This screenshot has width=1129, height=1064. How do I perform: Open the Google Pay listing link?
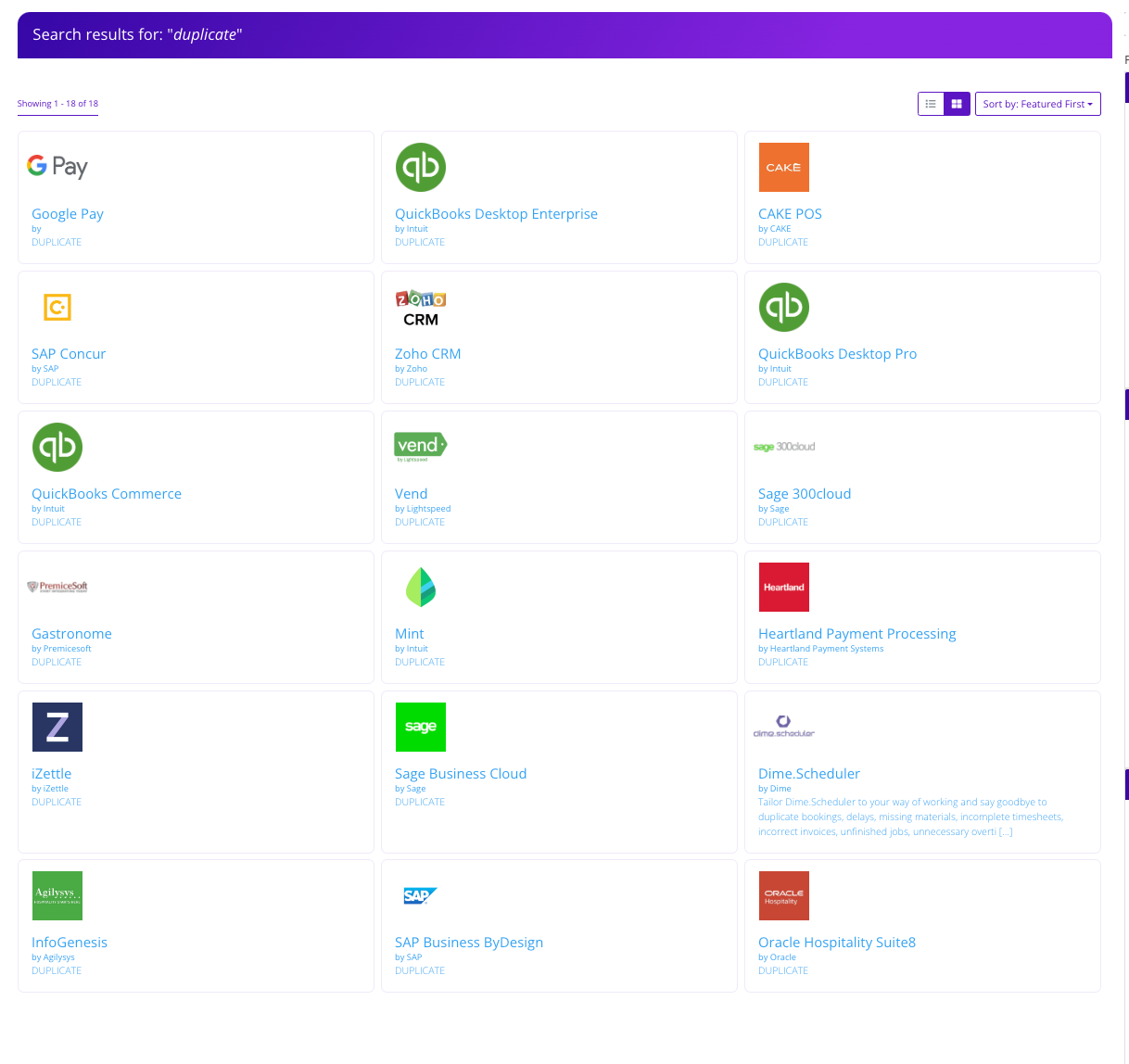(x=68, y=214)
